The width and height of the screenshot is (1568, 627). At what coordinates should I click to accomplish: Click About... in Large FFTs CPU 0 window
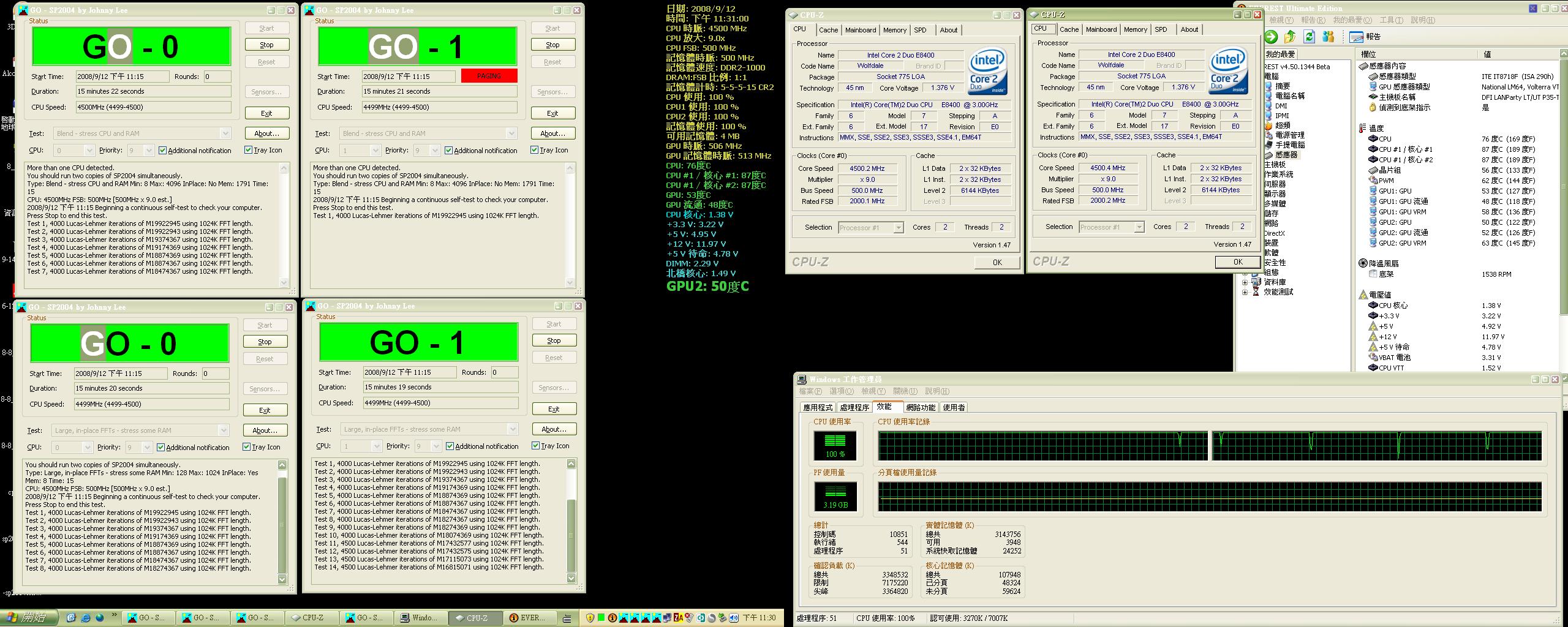(265, 430)
